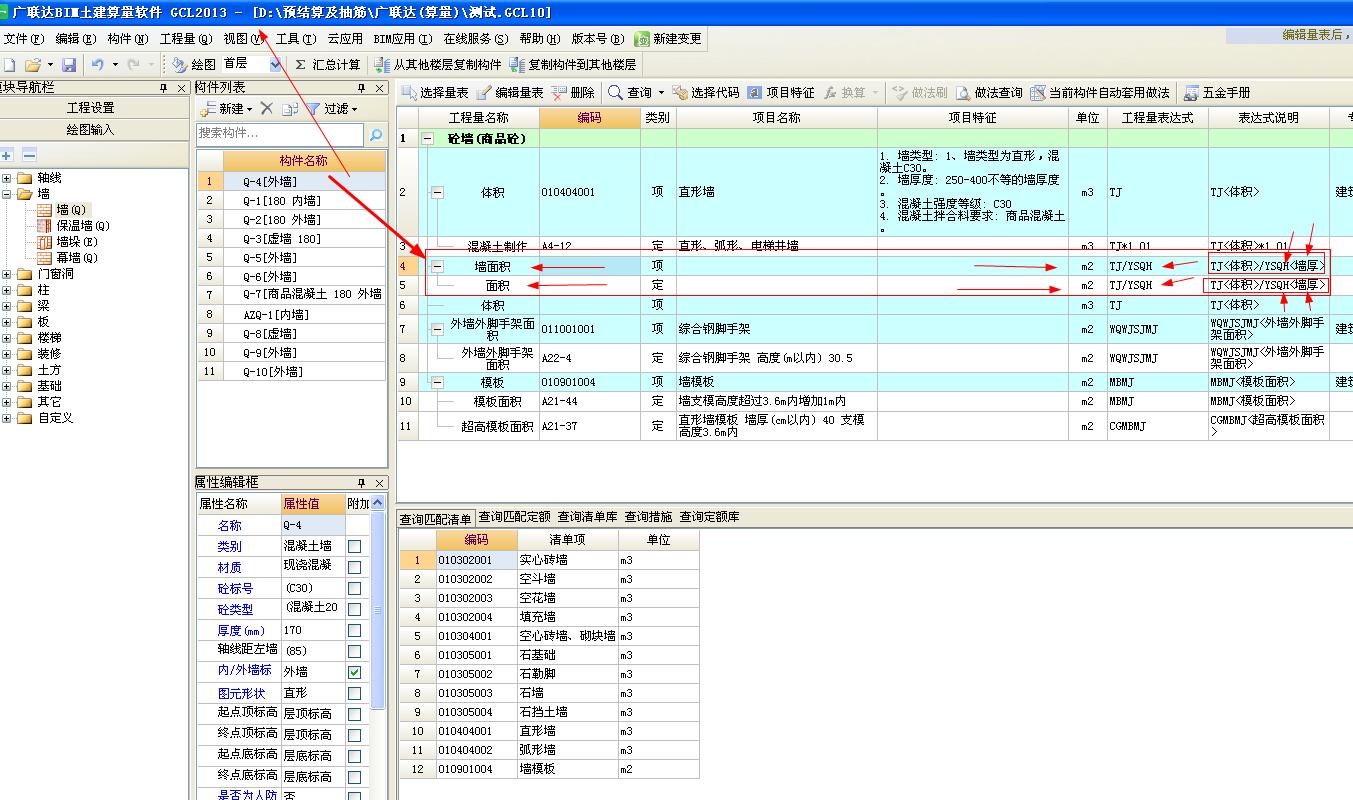Collapse the 砼墙(商品砼) group row
This screenshot has width=1353, height=800.
pyautogui.click(x=427, y=138)
